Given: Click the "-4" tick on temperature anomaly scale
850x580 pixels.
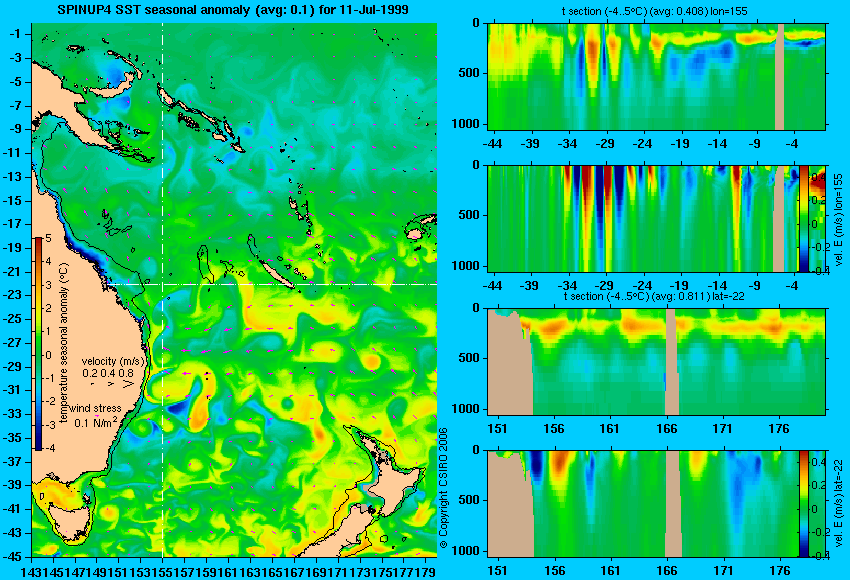Looking at the screenshot, I should coord(49,448).
